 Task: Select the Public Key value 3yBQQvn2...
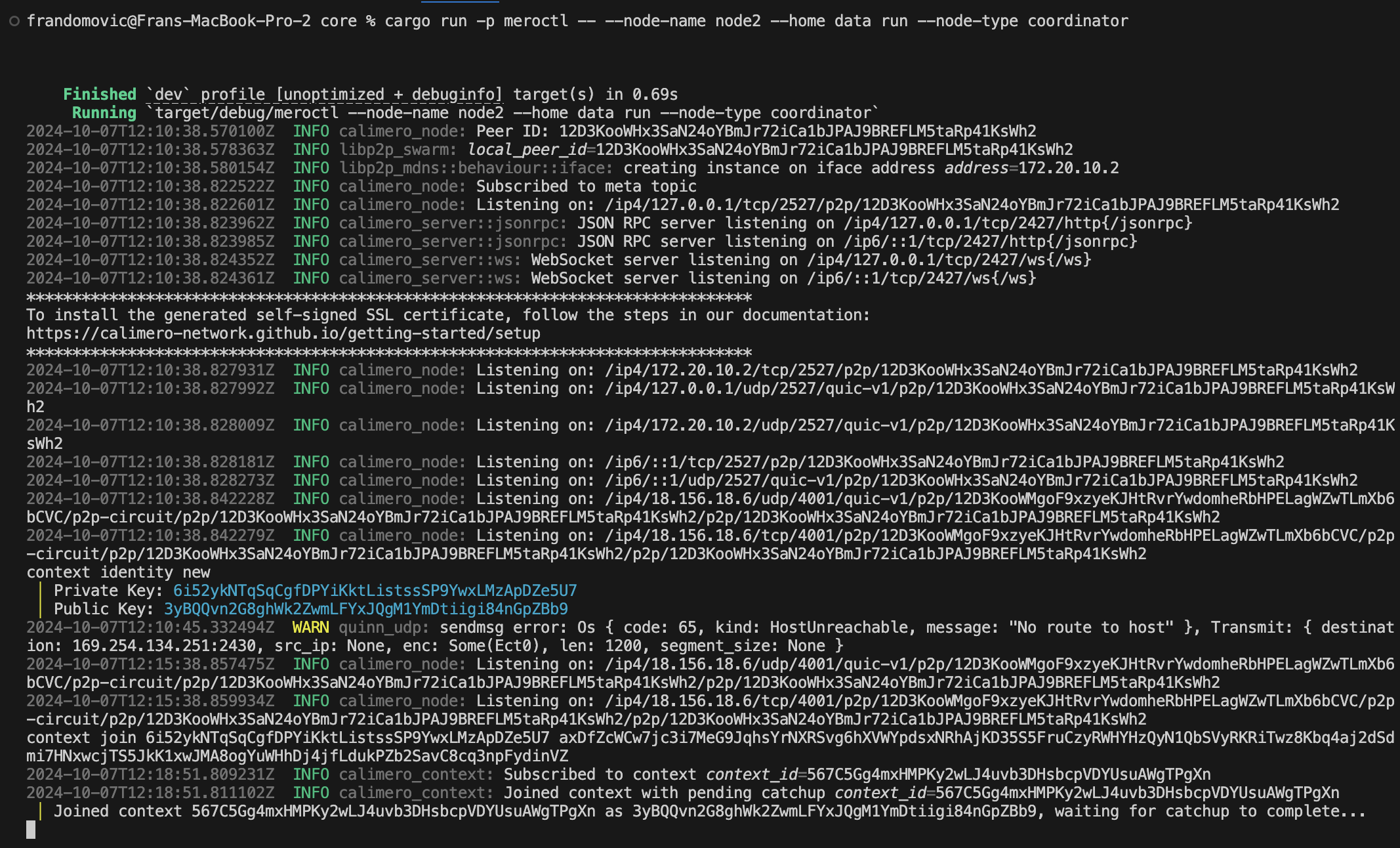[366, 609]
